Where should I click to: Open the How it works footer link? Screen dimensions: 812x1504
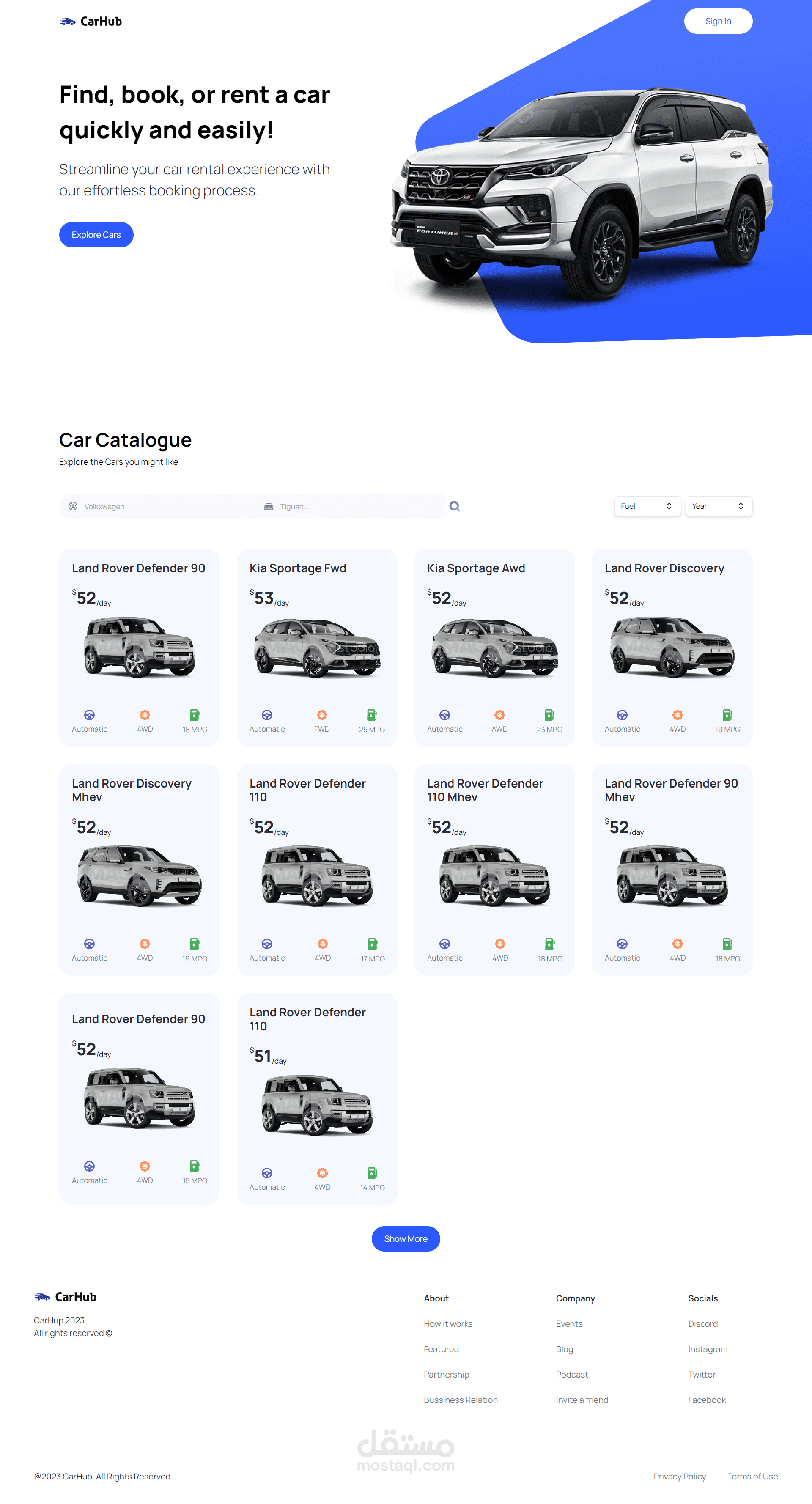pos(448,1323)
